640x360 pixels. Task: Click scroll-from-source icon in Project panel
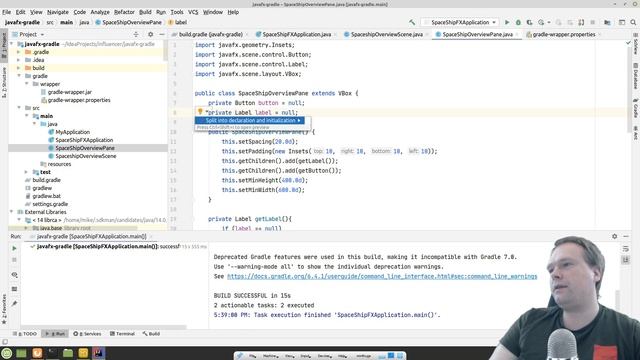[136, 35]
